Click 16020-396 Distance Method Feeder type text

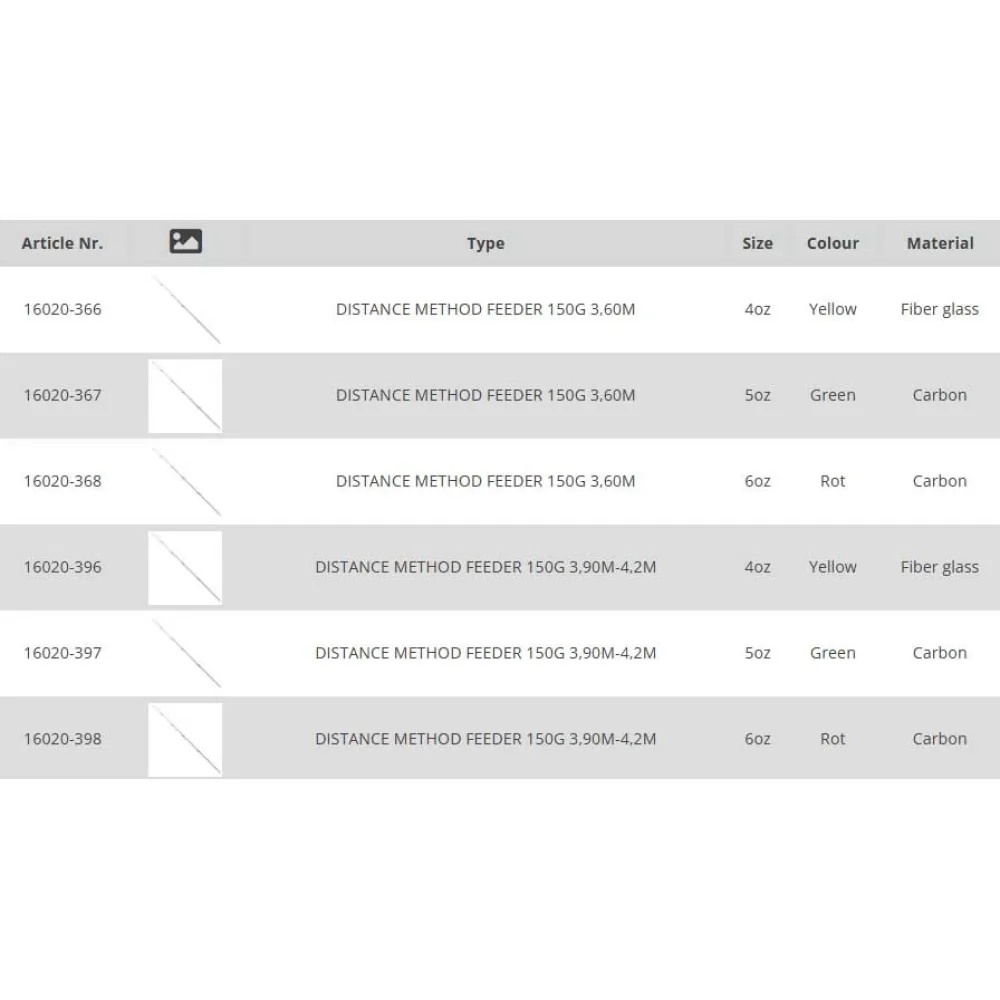pos(486,568)
